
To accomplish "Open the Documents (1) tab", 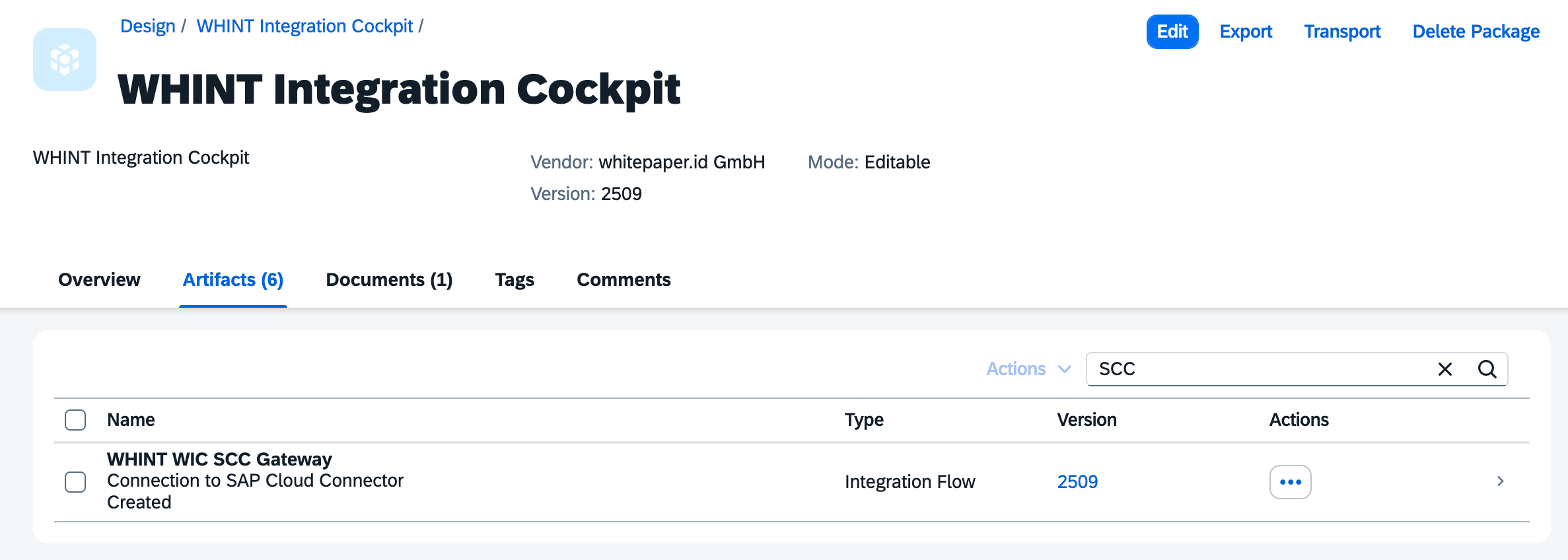I will pyautogui.click(x=389, y=280).
